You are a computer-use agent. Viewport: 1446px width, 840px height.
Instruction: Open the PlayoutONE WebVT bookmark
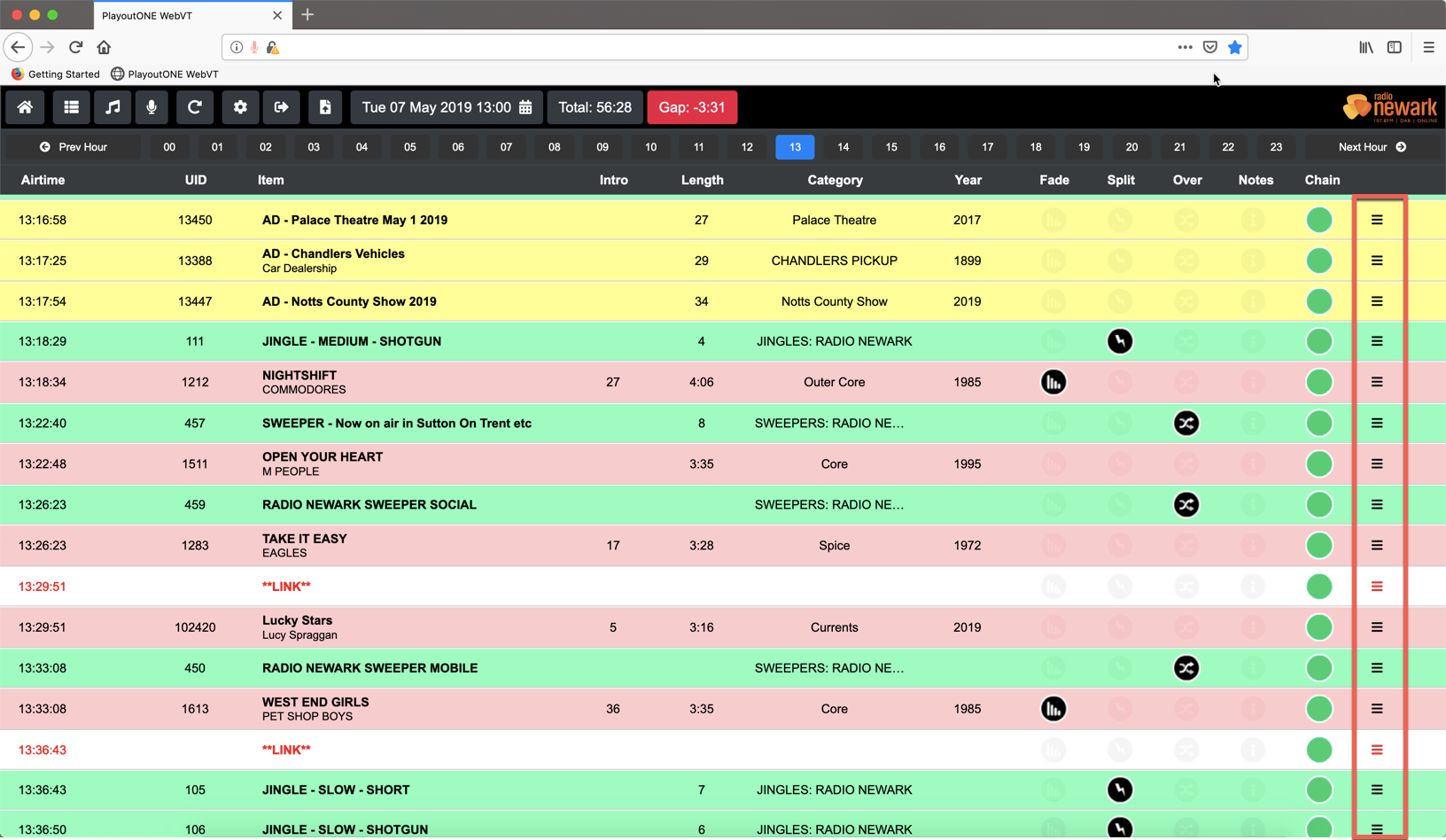click(x=164, y=74)
